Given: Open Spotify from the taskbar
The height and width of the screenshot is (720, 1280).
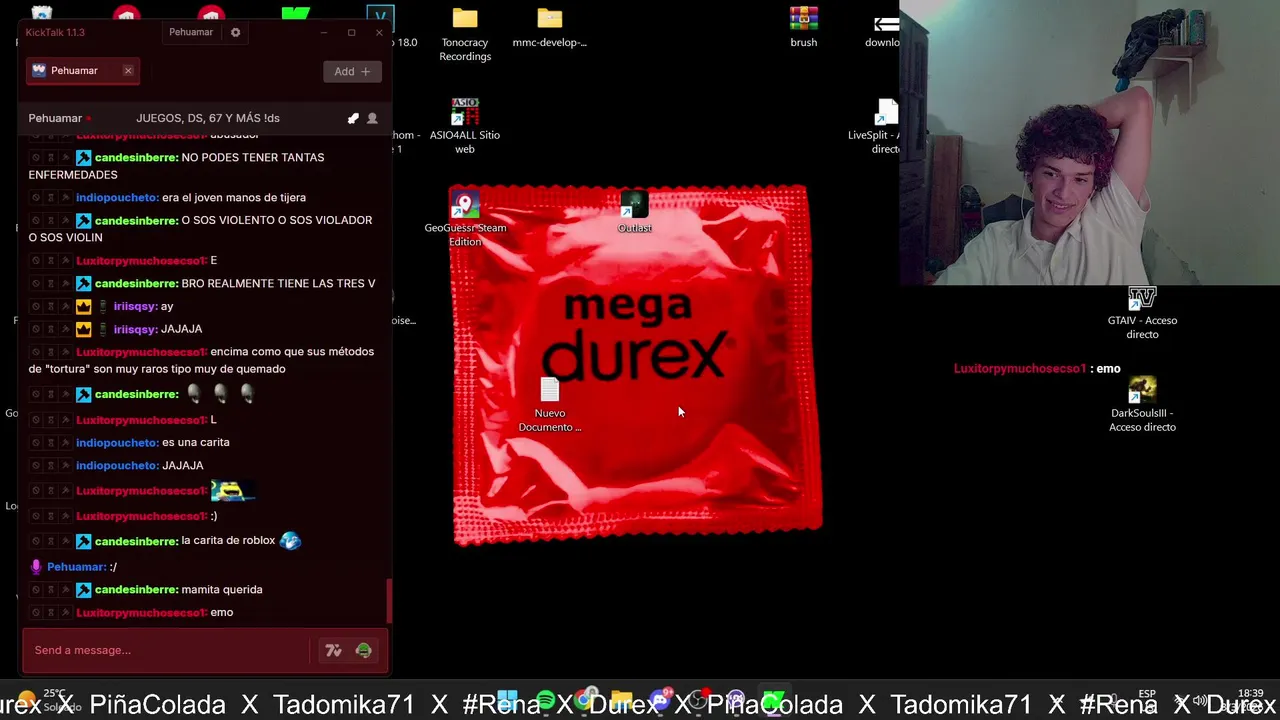Looking at the screenshot, I should pos(546,700).
